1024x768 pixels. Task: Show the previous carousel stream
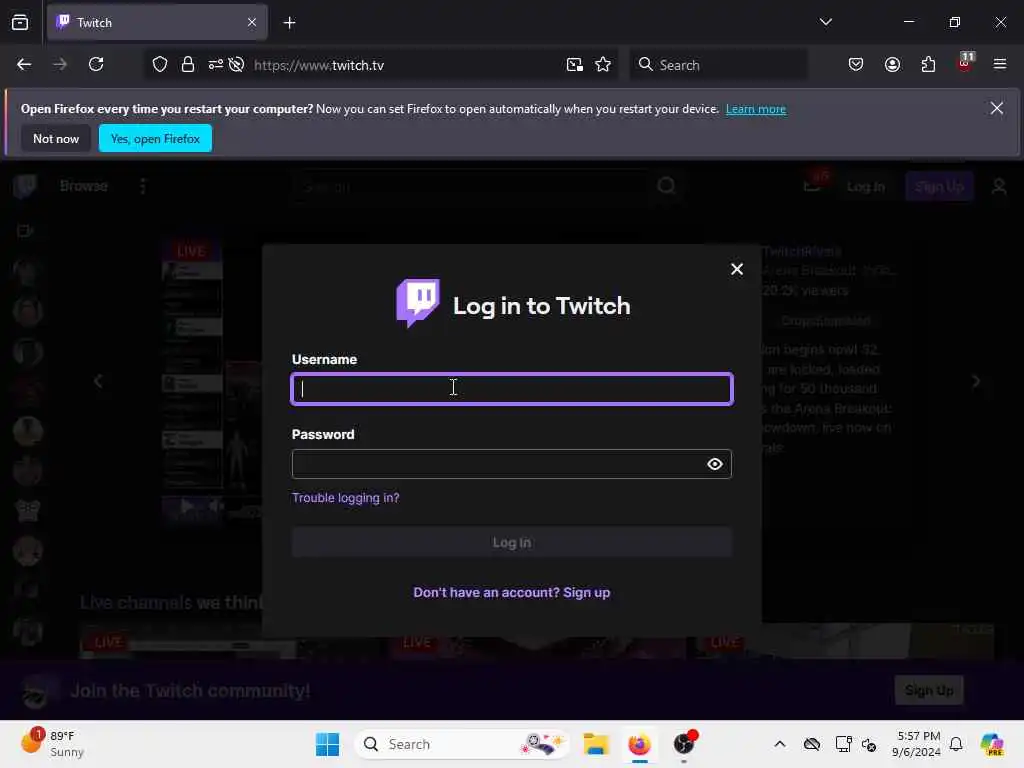(99, 381)
